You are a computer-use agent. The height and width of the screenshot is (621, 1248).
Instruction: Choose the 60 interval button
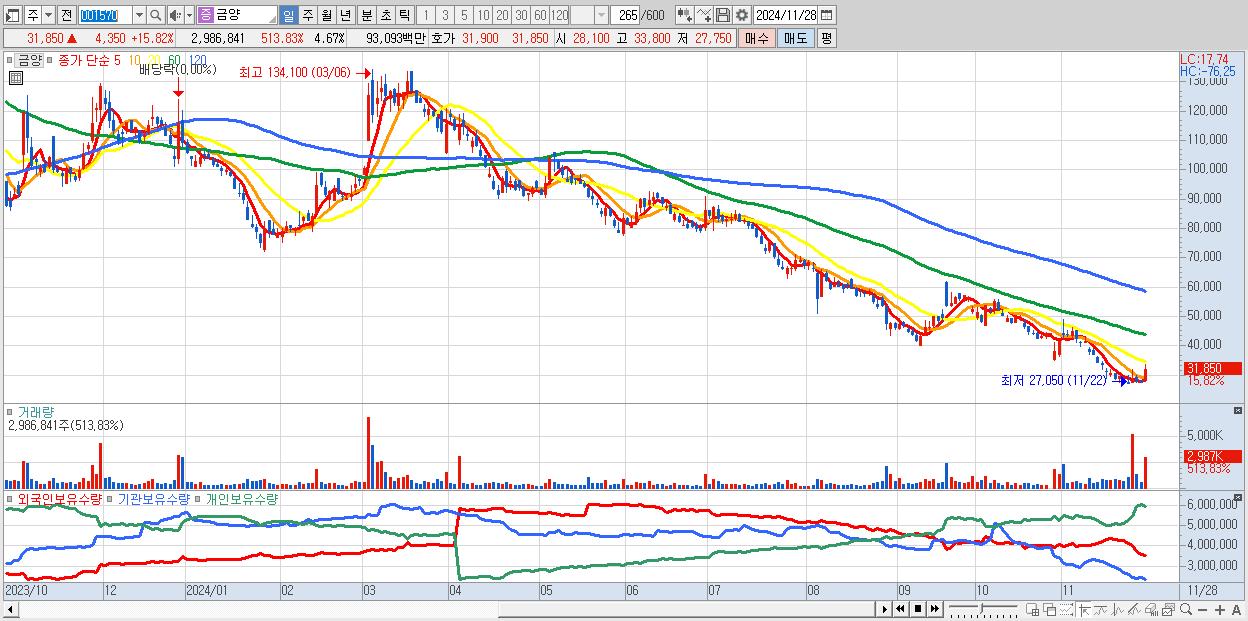(540, 15)
